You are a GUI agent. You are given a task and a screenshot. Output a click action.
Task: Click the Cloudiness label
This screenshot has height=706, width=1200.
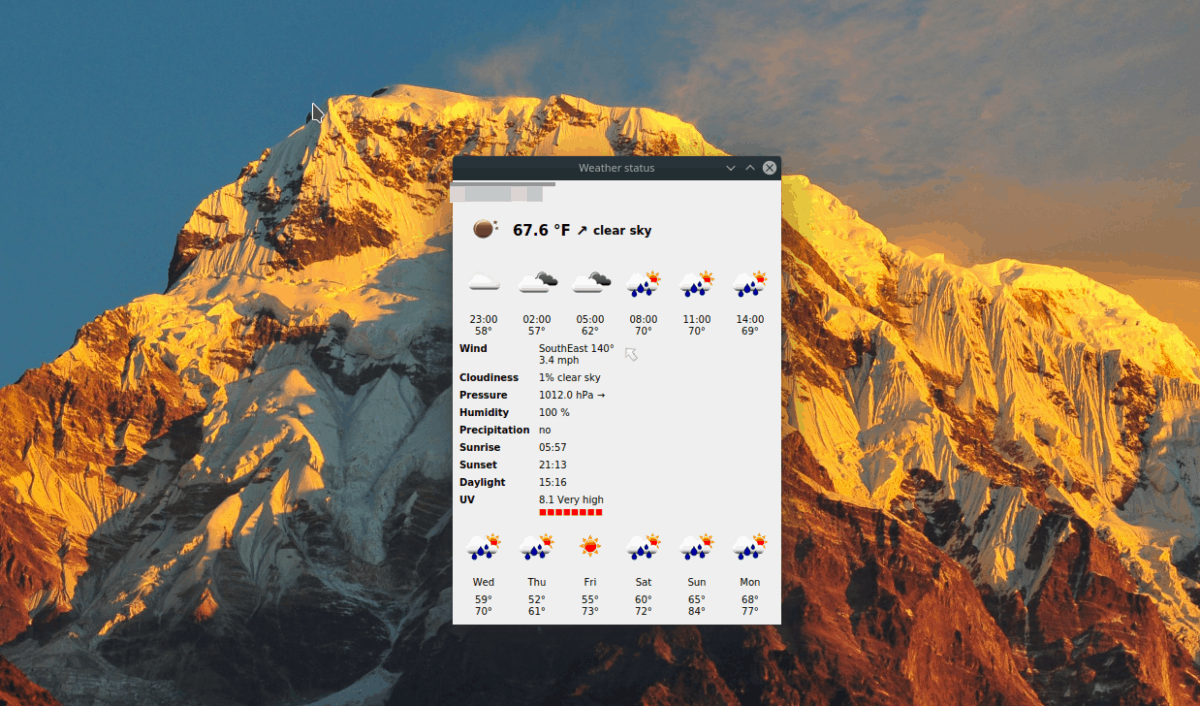click(x=489, y=378)
